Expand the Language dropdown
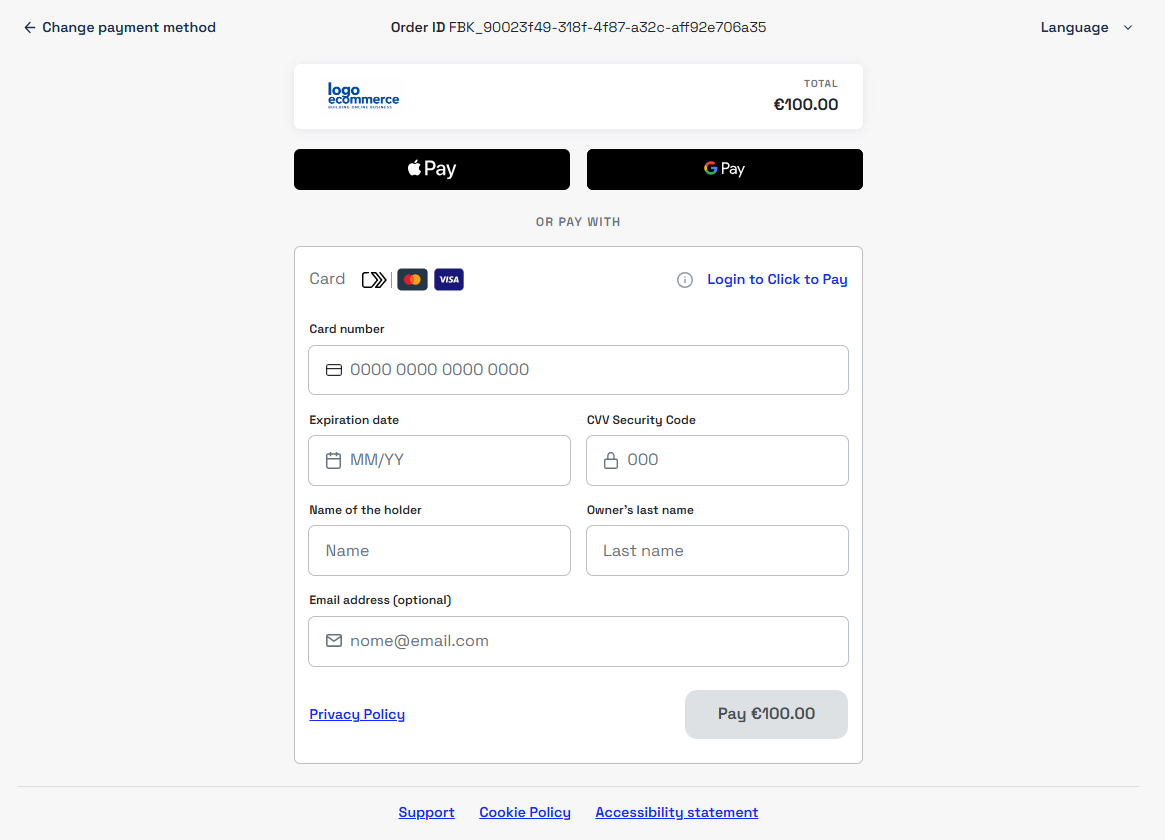 pyautogui.click(x=1086, y=27)
